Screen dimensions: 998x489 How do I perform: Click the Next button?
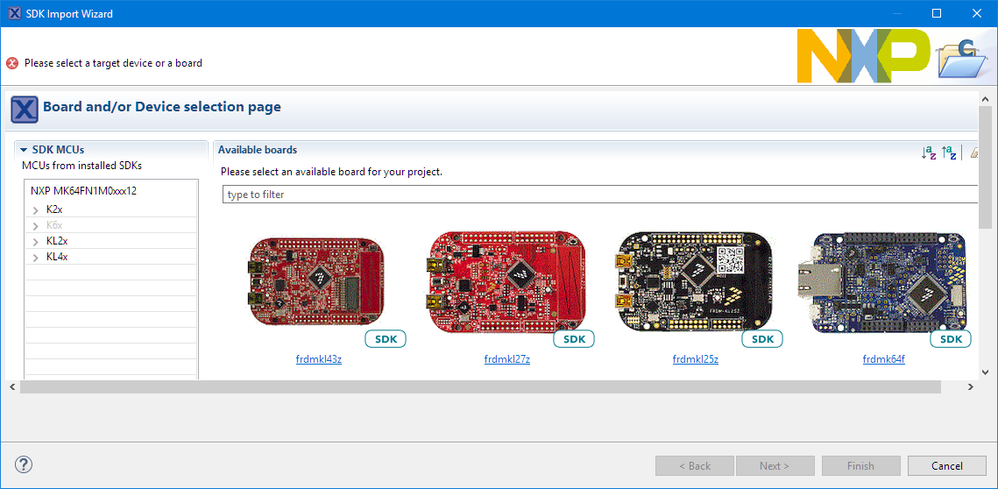[x=775, y=466]
